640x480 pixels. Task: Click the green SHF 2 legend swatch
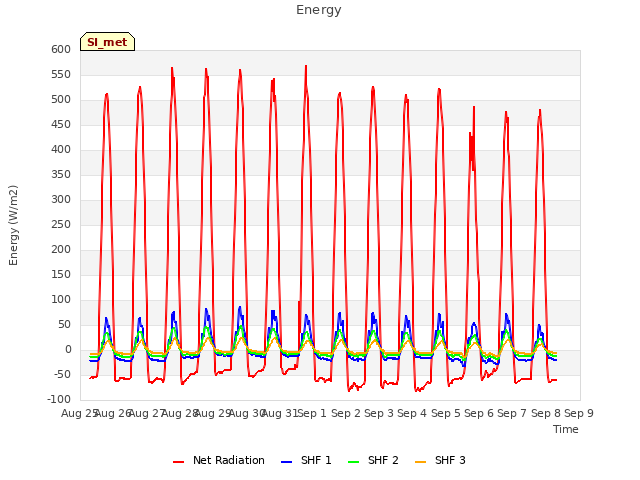click(353, 462)
